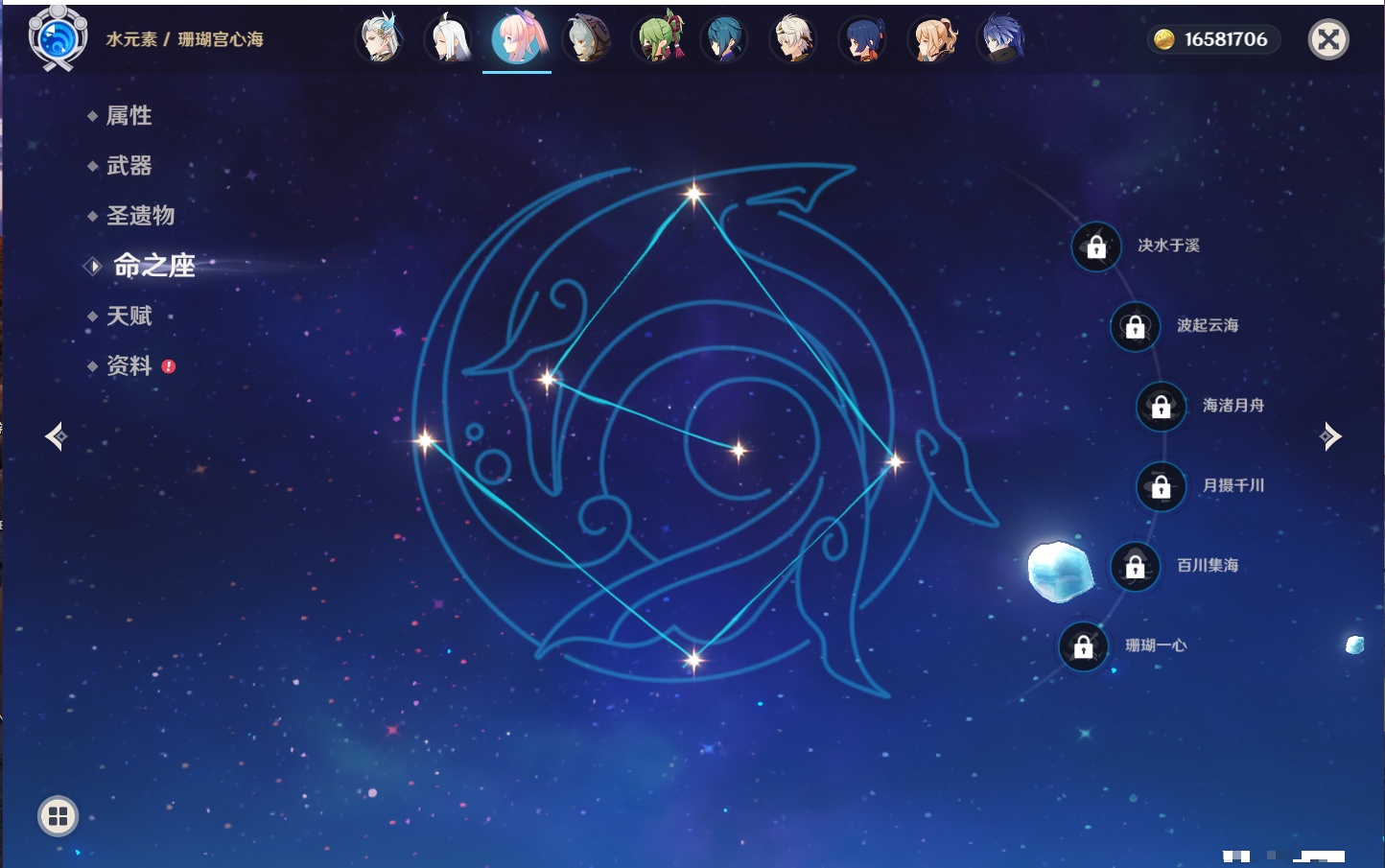The image size is (1385, 868).
Task: Click the 决水于溪 constellation label
Action: pos(1168,246)
